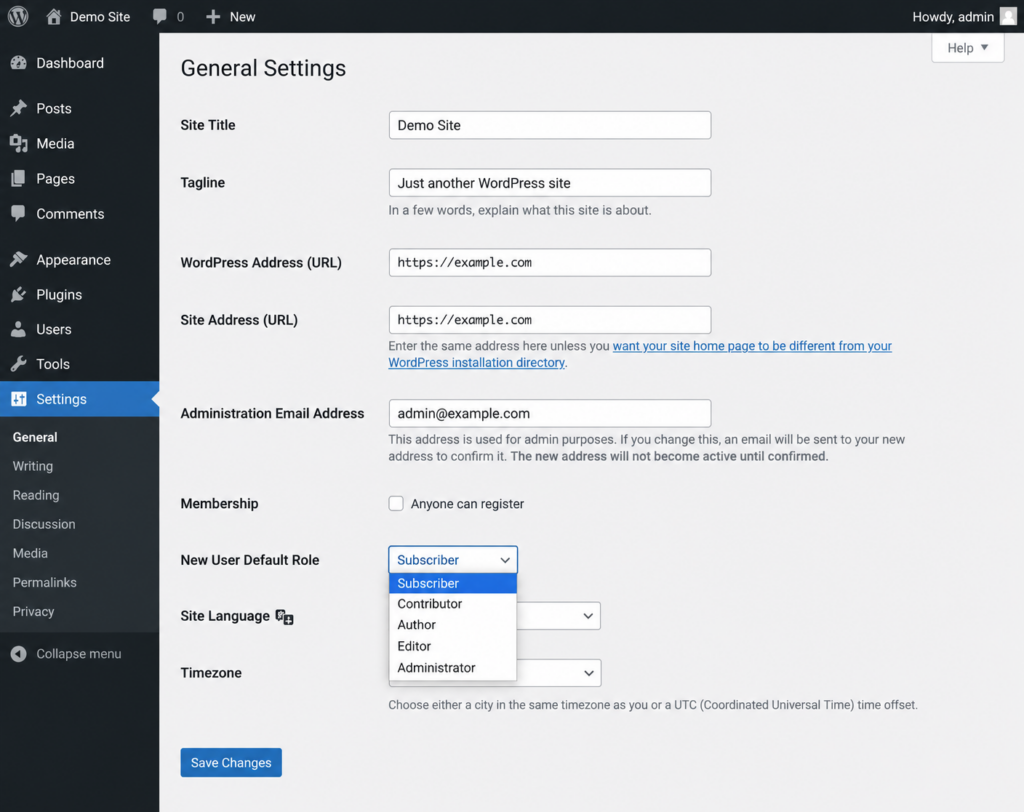Click the Membership field label
The image size is (1024, 812).
[219, 503]
